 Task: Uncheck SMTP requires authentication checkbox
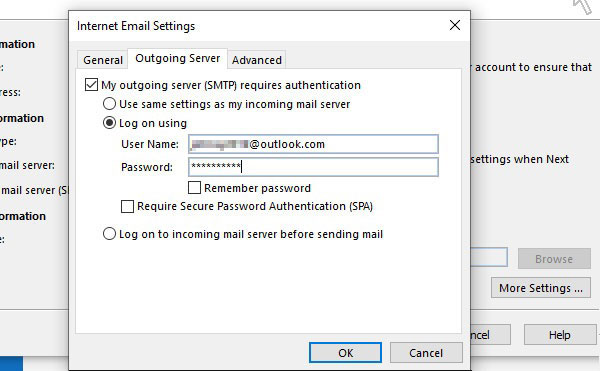91,85
